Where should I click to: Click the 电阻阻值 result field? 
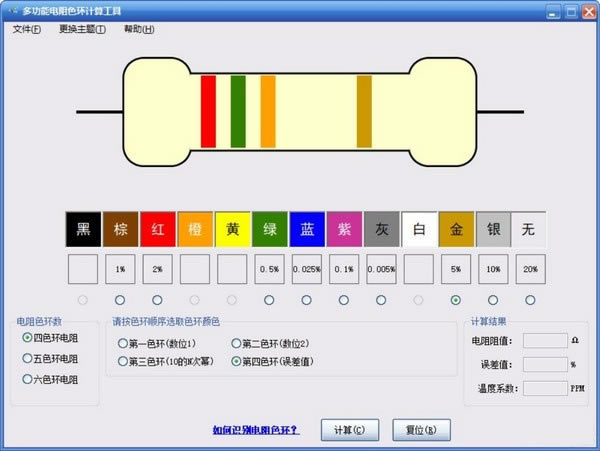click(545, 341)
